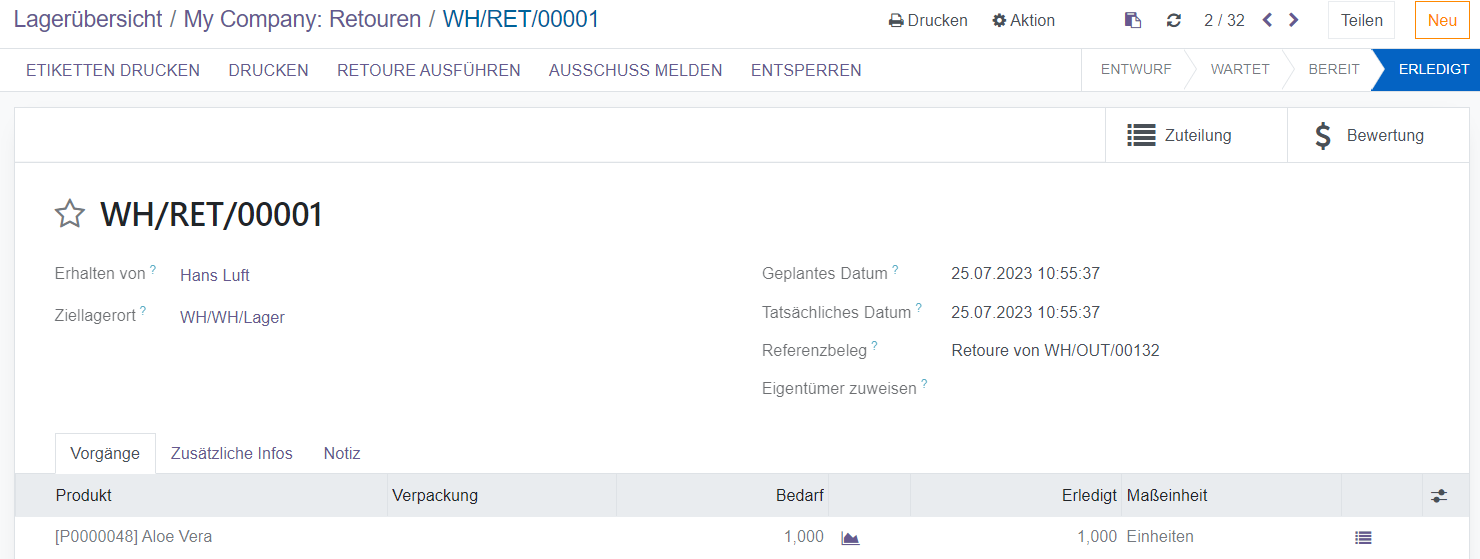Go to next record arrow

click(1294, 20)
